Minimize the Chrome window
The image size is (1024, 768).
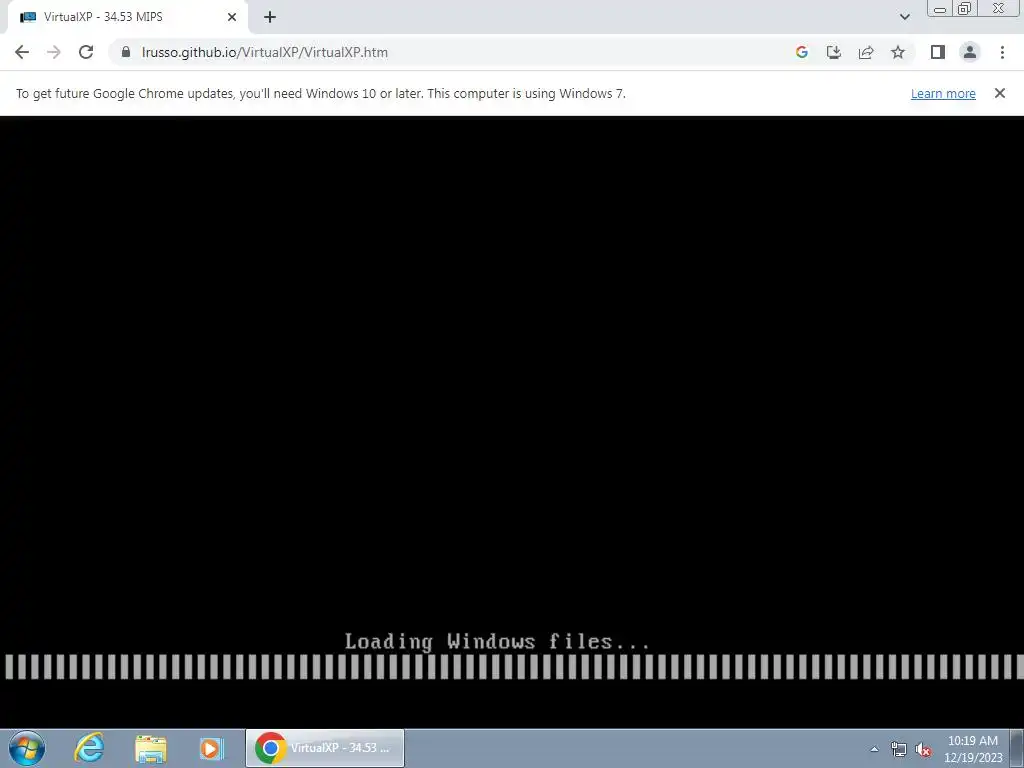tap(940, 9)
